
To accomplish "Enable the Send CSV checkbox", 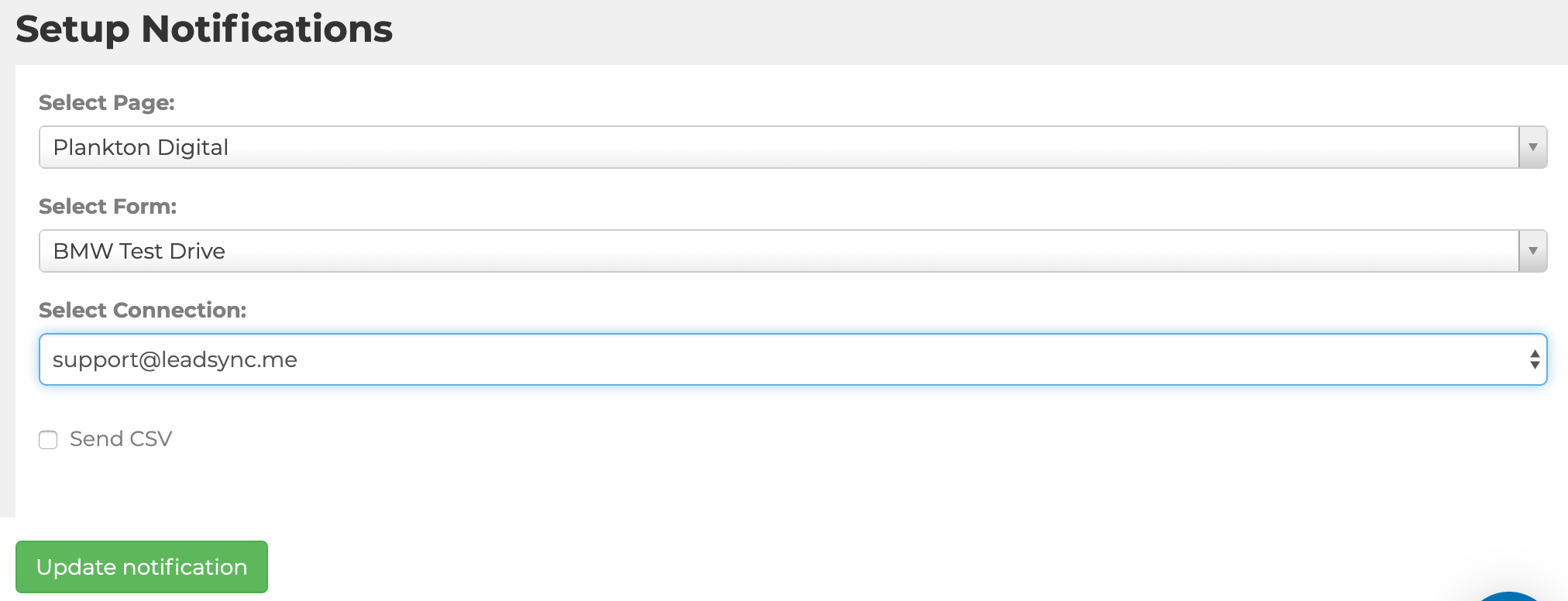I will pos(48,440).
